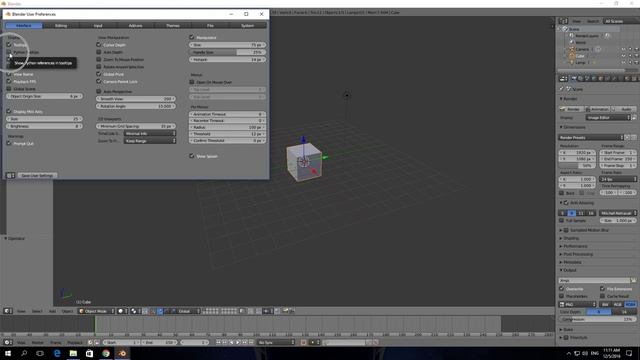Image resolution: width=640 pixels, height=360 pixels.
Task: Open the Timeline editor type icon
Action: click(x=8, y=342)
